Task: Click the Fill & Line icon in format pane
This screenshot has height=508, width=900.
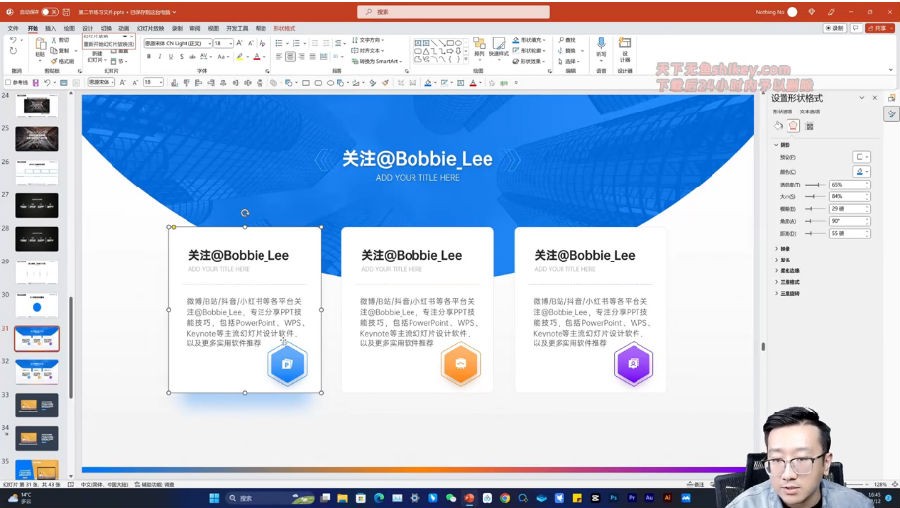Action: (x=778, y=126)
